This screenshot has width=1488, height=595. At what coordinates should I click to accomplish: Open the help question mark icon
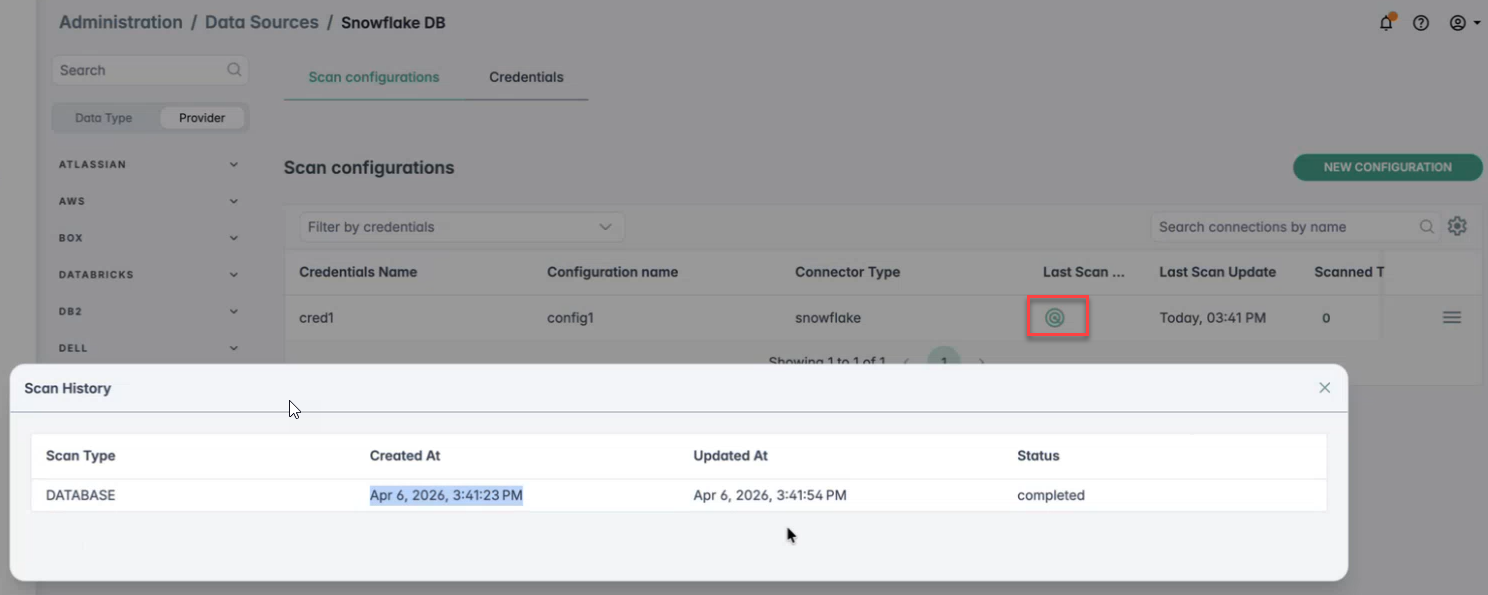tap(1421, 23)
